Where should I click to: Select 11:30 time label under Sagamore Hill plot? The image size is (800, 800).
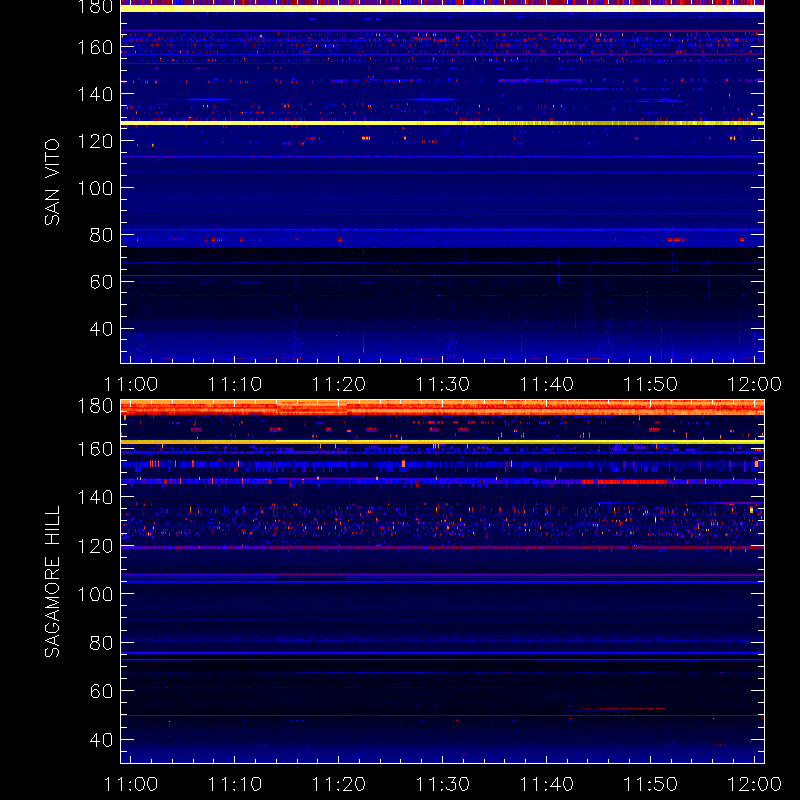pos(443,784)
